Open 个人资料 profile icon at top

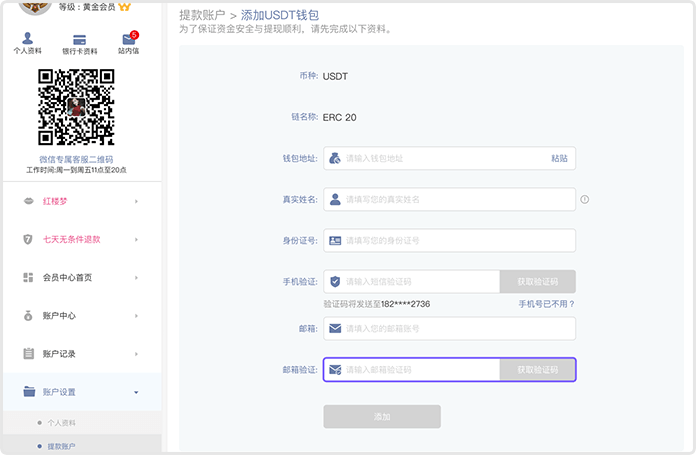pyautogui.click(x=28, y=38)
